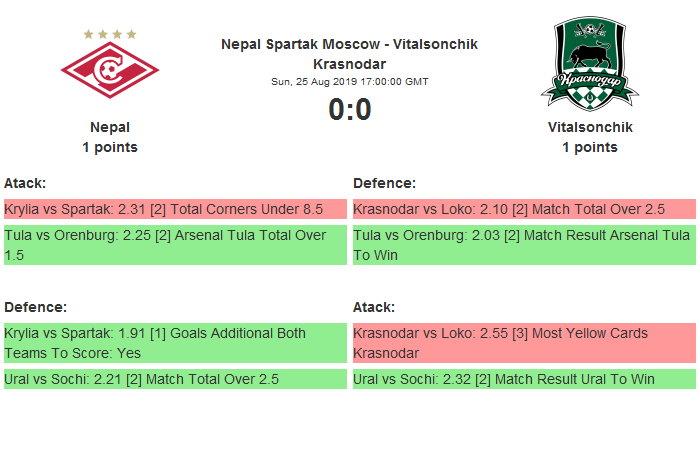Click the 0:0 match score

pyautogui.click(x=350, y=110)
